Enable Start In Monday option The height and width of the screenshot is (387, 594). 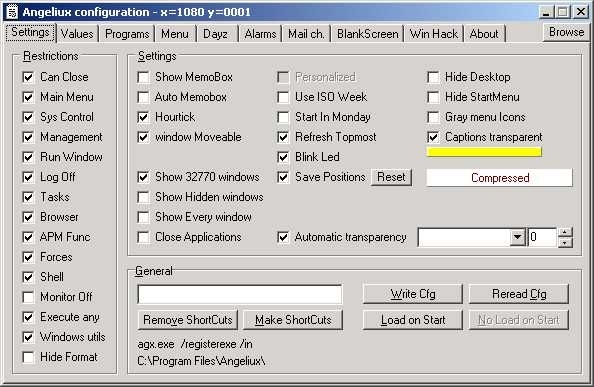click(283, 117)
